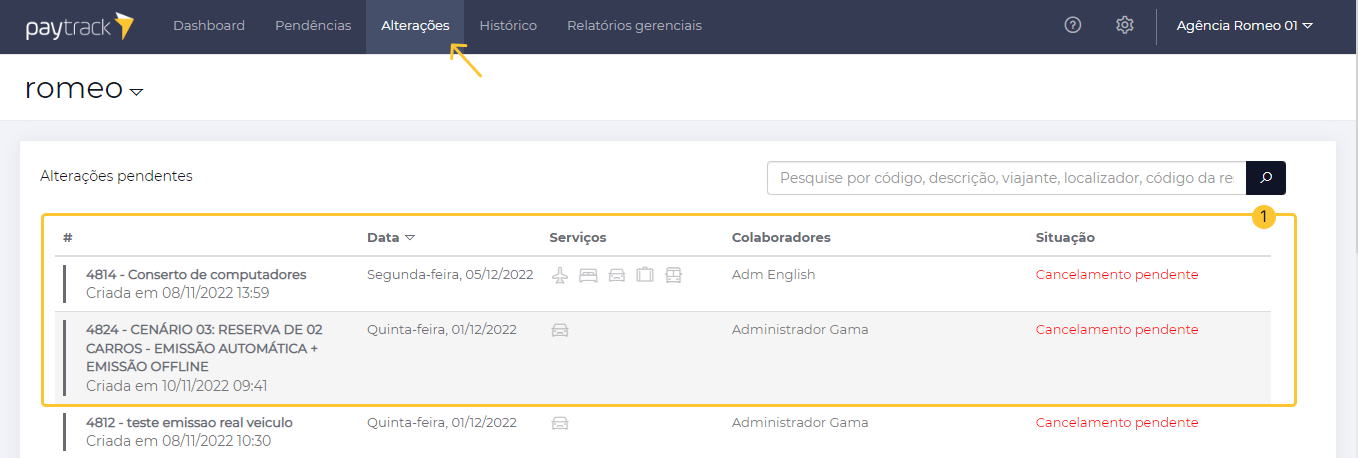Click the hotel bed icon for request 4814

pyautogui.click(x=588, y=275)
